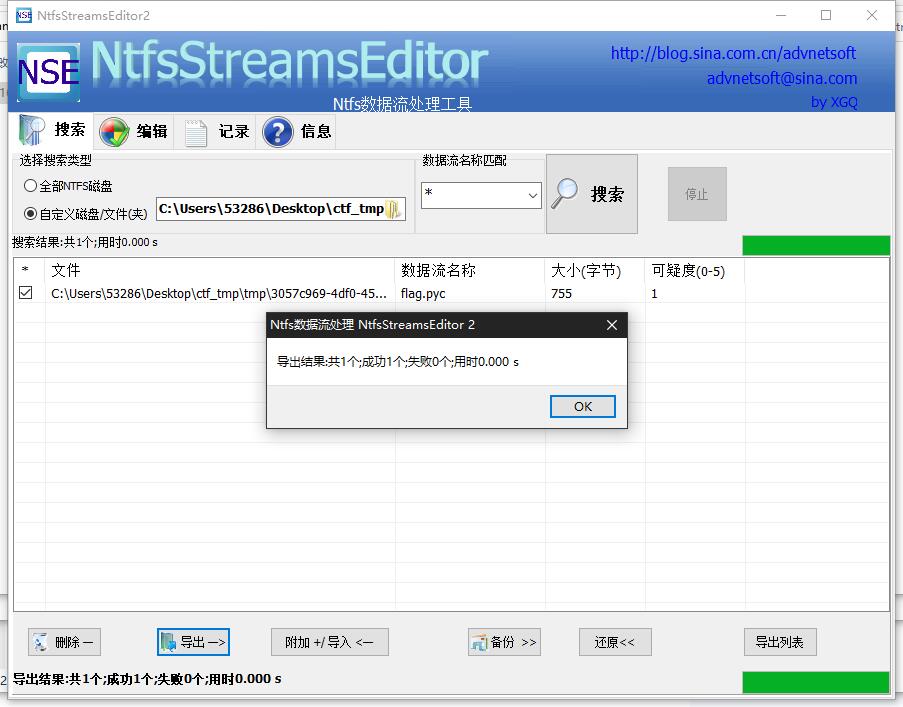Open the 记录 tab
Viewport: 903px width, 707px height.
coord(215,131)
